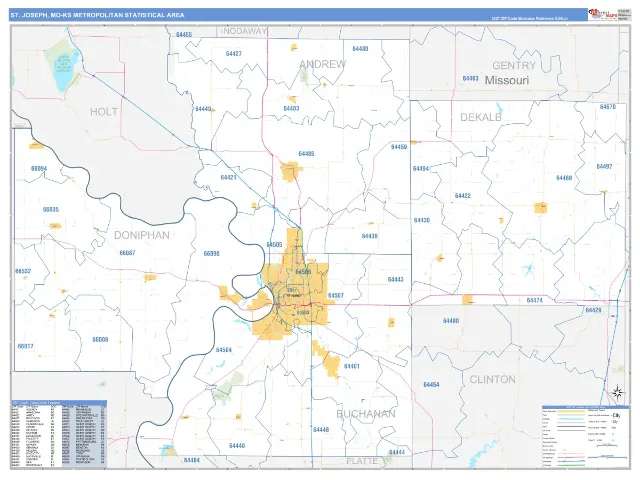Click ZIP code label 64469
This screenshot has width=640, height=480.
pos(564,178)
